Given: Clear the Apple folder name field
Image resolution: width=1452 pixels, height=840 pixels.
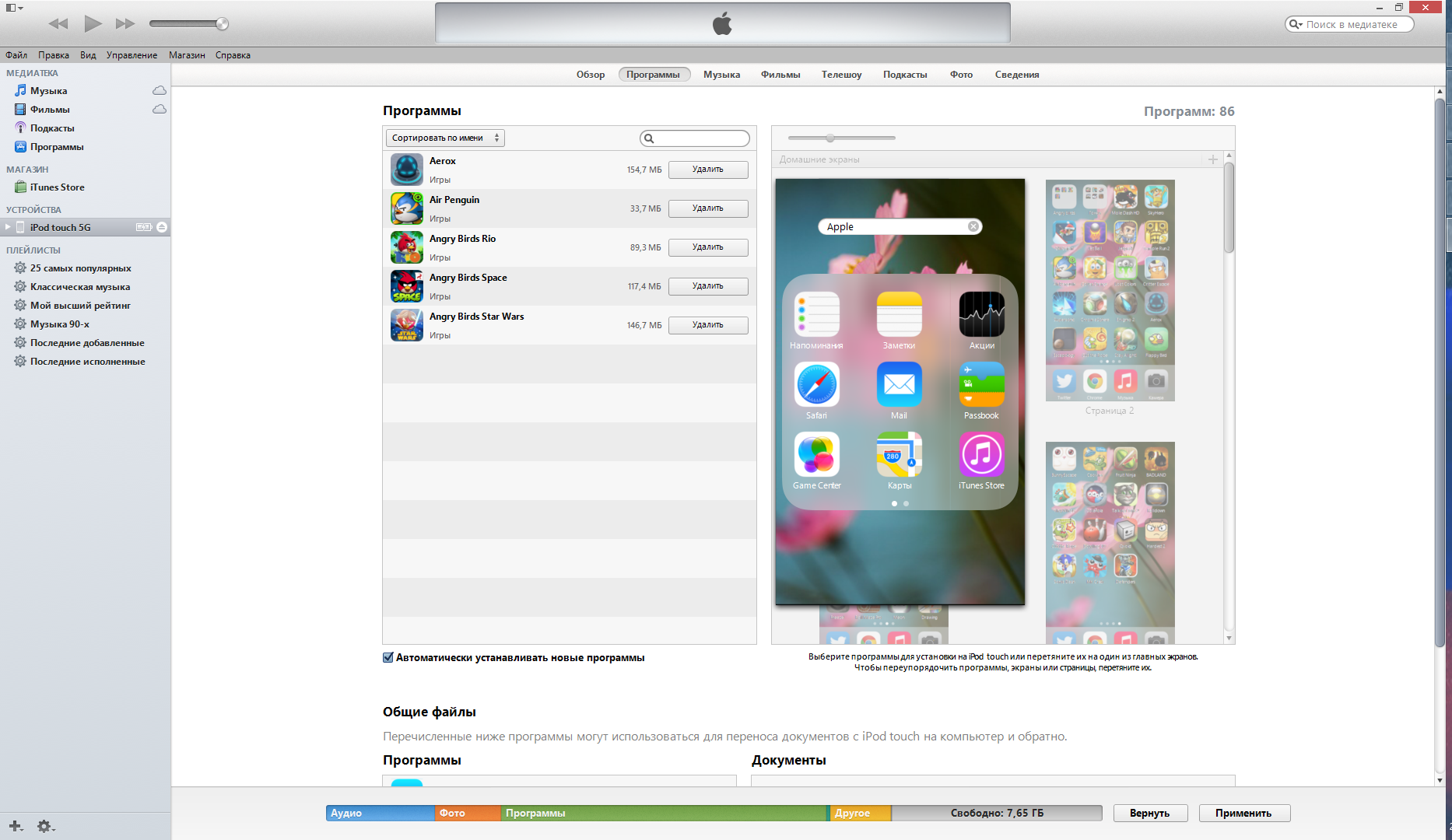Looking at the screenshot, I should [x=973, y=226].
